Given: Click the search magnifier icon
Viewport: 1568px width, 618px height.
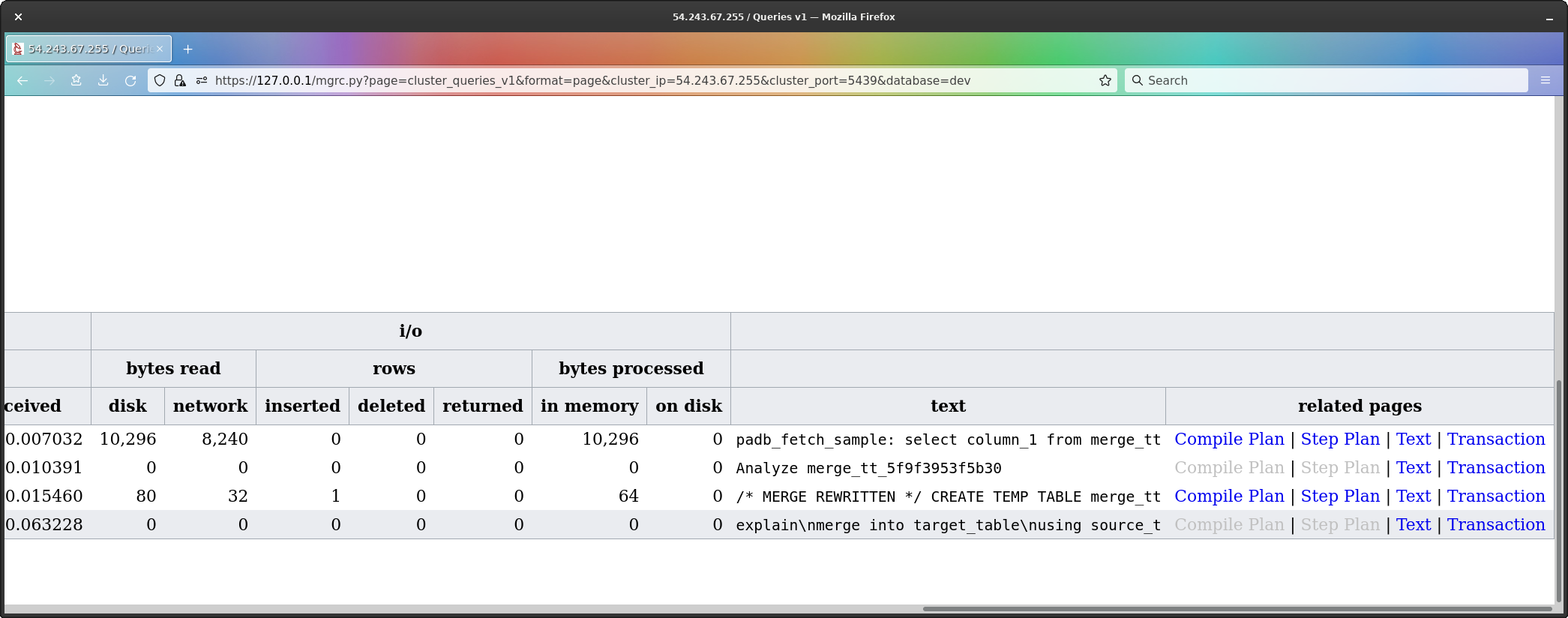Looking at the screenshot, I should tap(1138, 80).
